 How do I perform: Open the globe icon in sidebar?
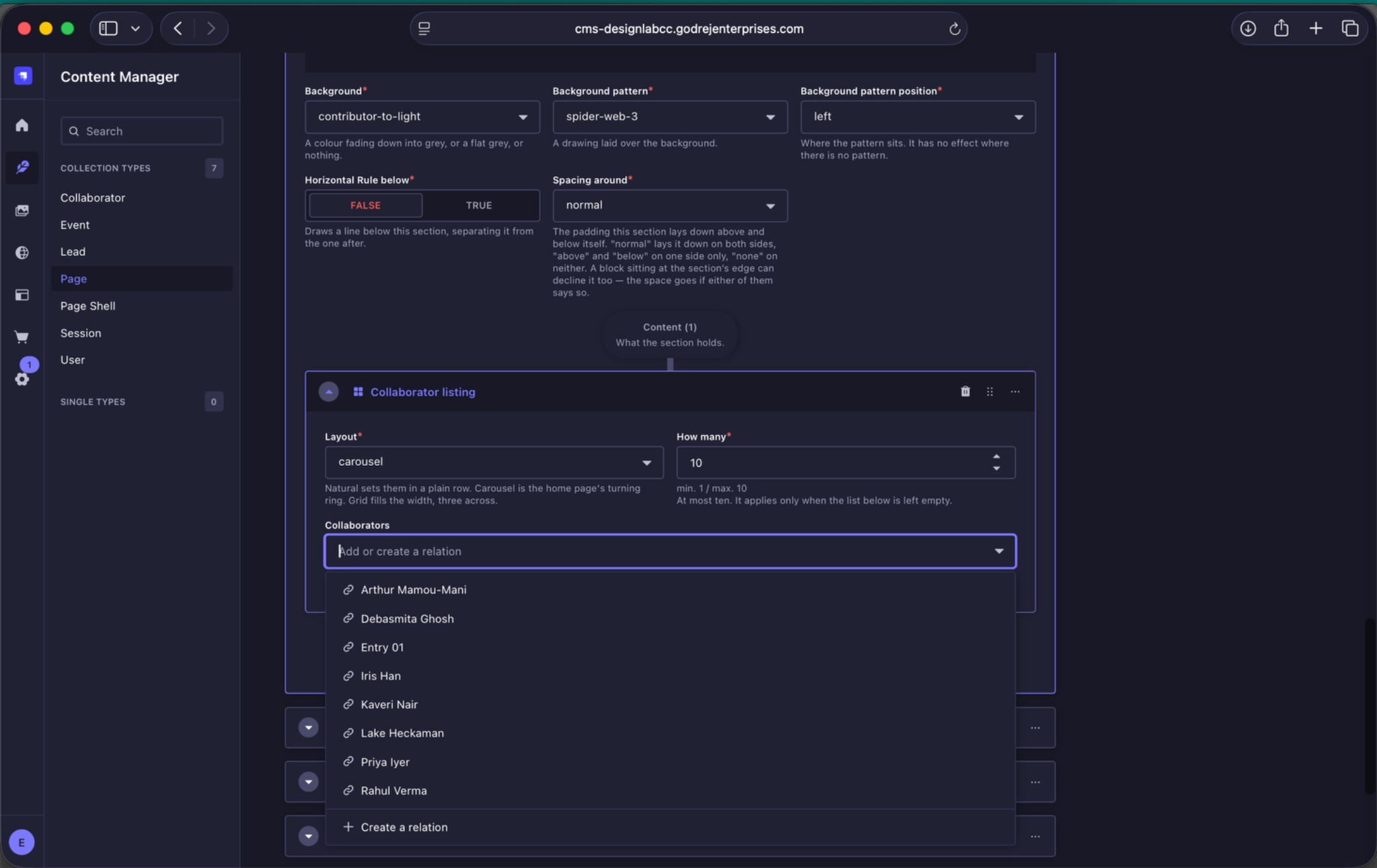[22, 253]
